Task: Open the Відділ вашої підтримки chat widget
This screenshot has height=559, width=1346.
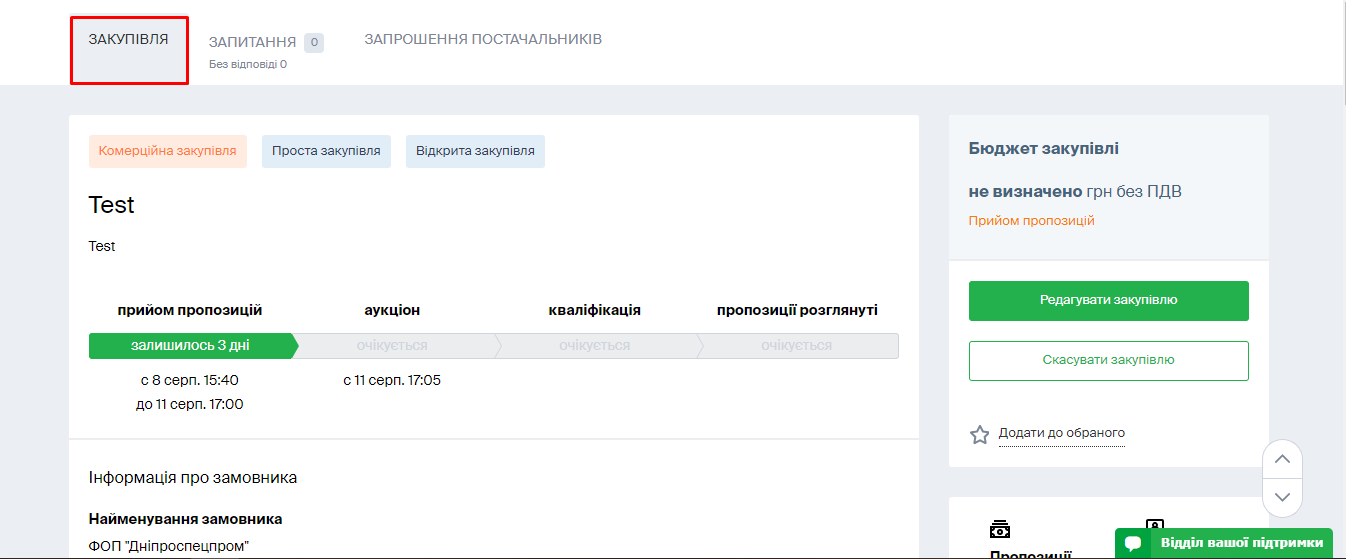Action: 1240,543
